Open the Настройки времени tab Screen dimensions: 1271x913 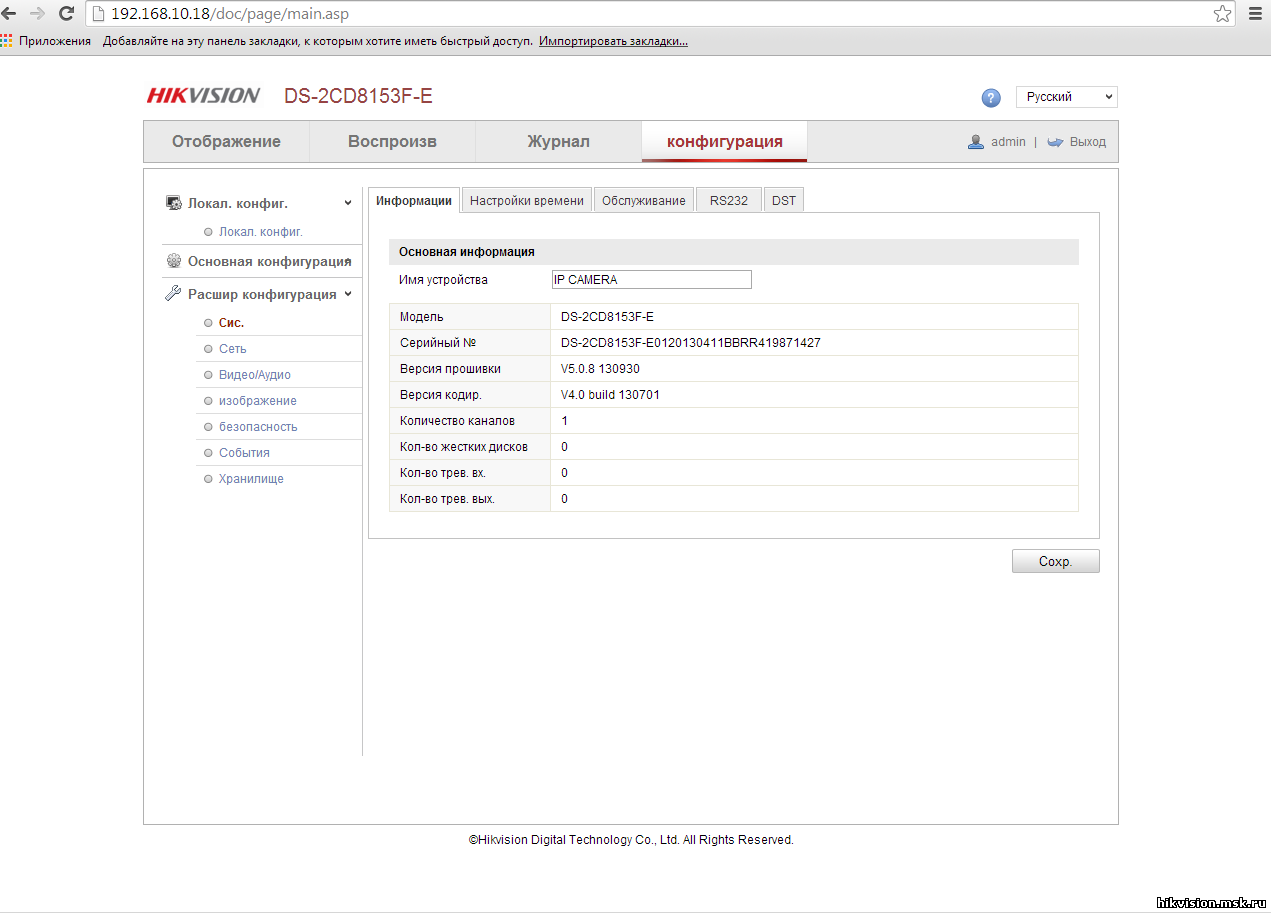527,200
